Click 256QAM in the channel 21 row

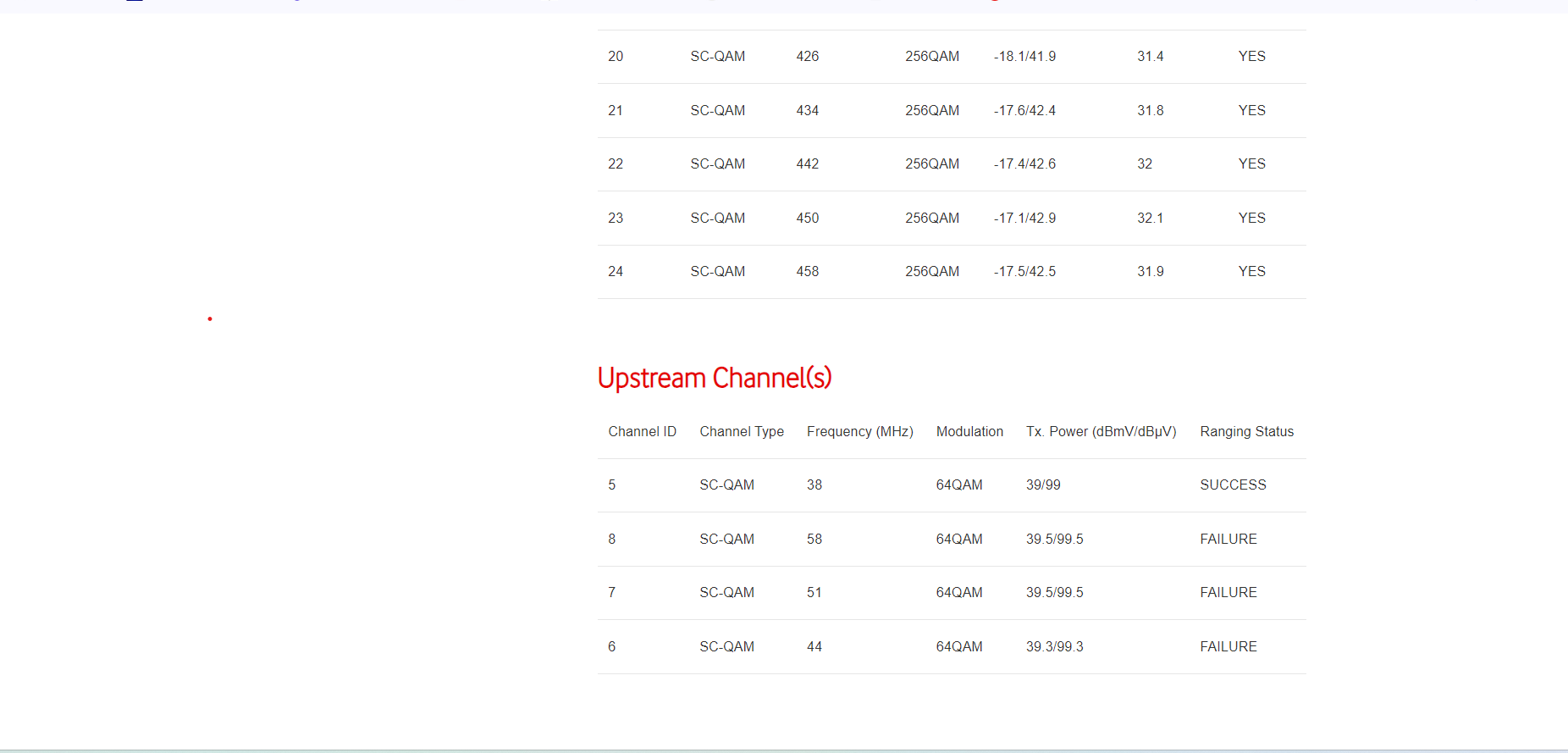pyautogui.click(x=931, y=111)
